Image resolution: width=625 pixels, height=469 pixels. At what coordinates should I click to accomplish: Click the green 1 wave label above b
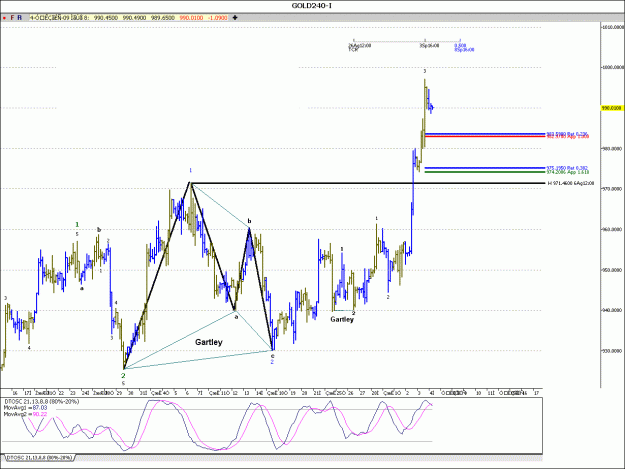[x=77, y=225]
